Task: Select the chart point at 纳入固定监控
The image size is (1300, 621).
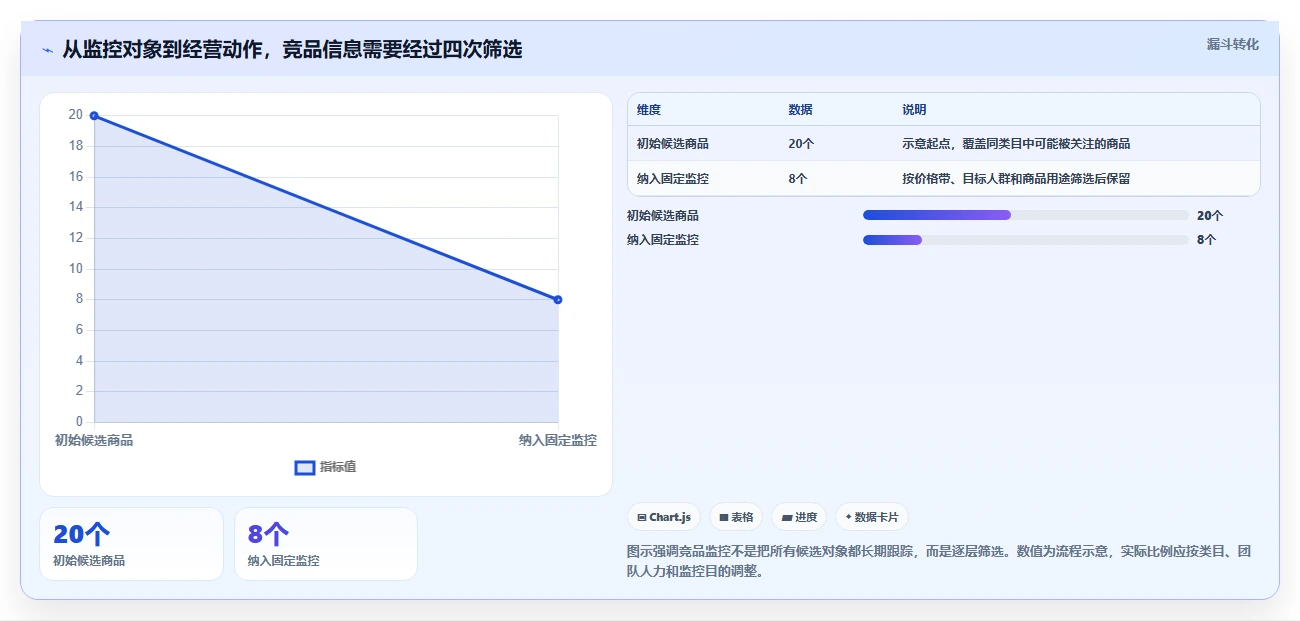Action: click(x=558, y=300)
